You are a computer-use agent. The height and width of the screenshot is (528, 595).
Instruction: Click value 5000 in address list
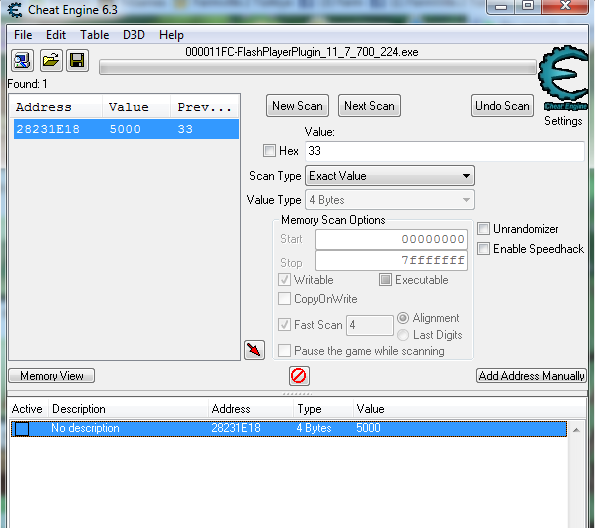pyautogui.click(x=368, y=428)
